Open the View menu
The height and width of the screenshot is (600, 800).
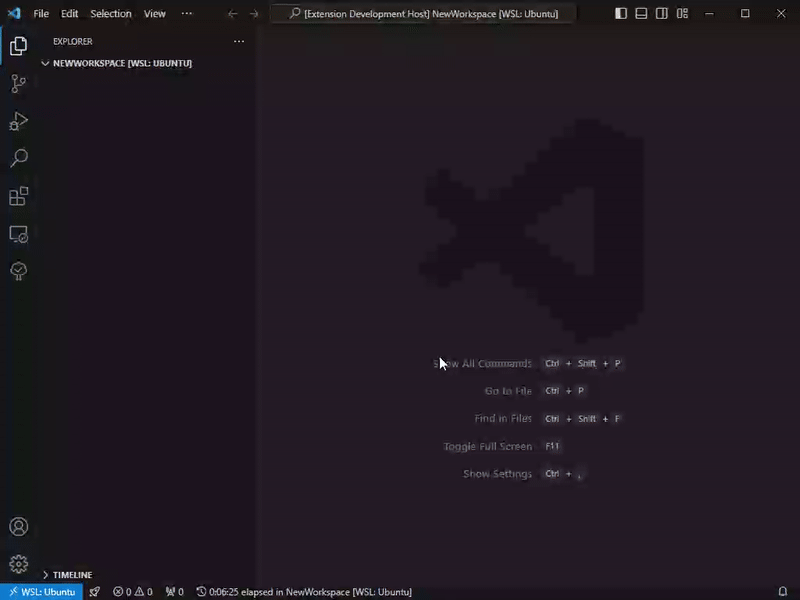point(155,14)
